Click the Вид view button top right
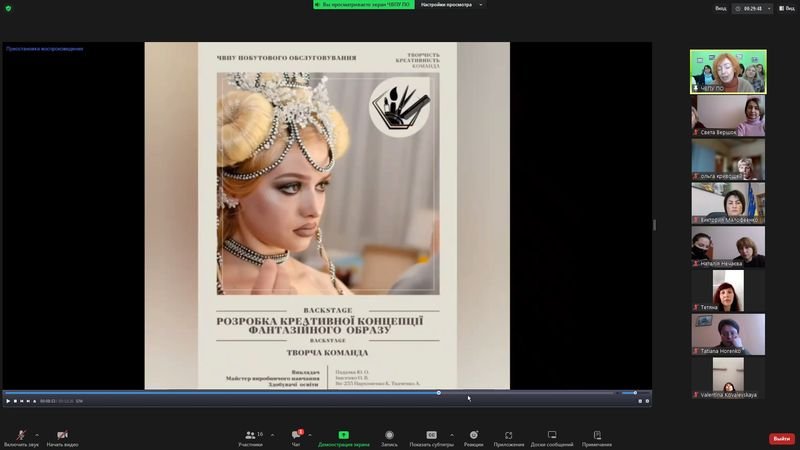This screenshot has width=800, height=450. coord(785,8)
